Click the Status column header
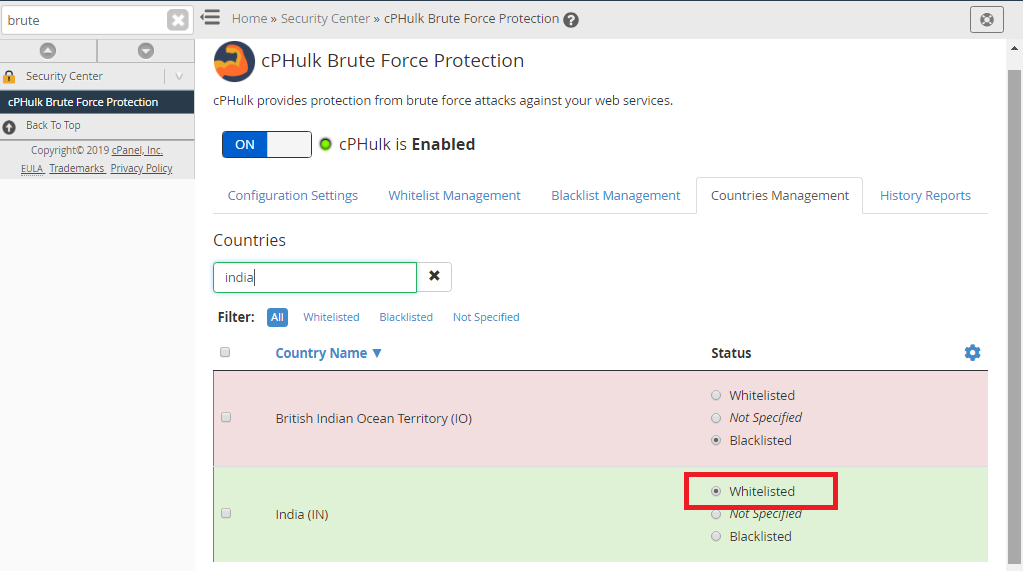Image resolution: width=1023 pixels, height=571 pixels. [731, 353]
